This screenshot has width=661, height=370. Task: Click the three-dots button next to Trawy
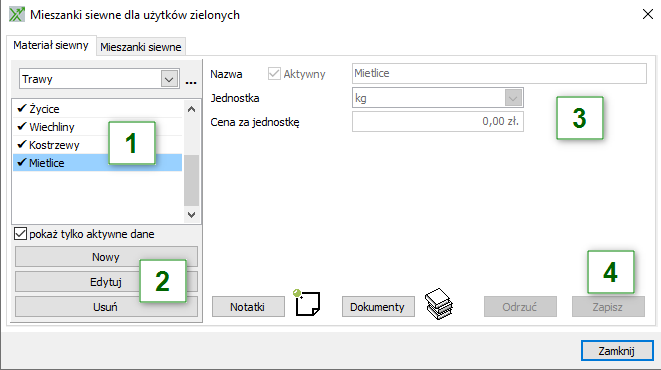point(191,82)
